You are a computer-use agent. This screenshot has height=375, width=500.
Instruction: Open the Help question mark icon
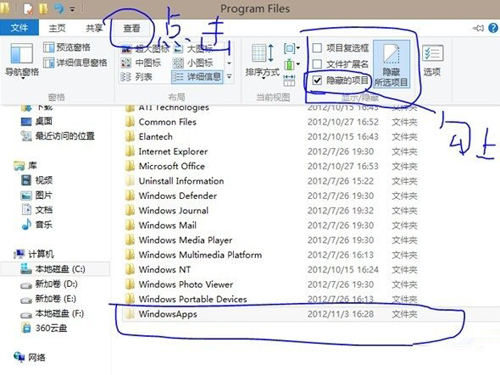click(x=493, y=28)
